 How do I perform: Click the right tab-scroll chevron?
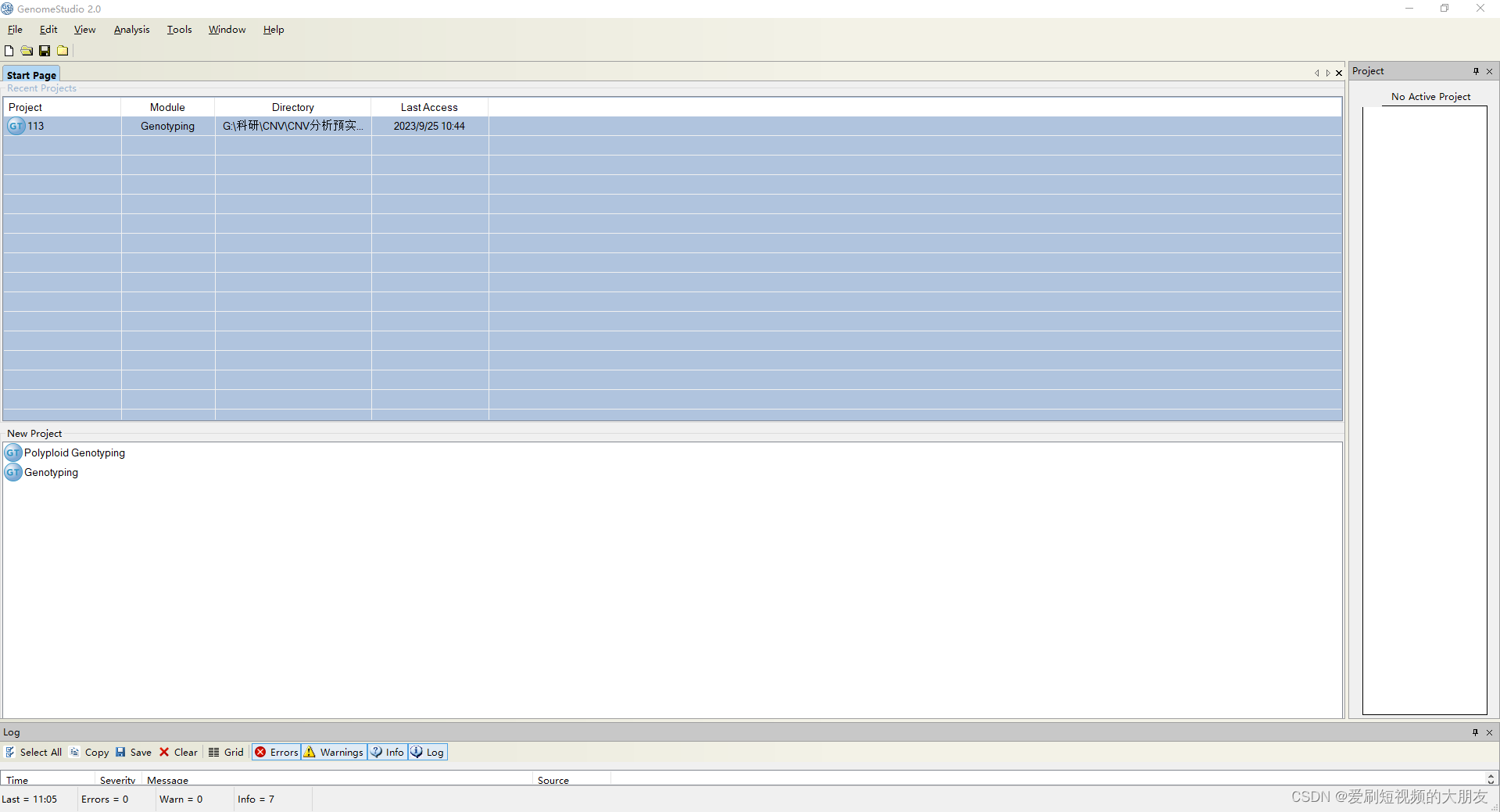pyautogui.click(x=1327, y=73)
